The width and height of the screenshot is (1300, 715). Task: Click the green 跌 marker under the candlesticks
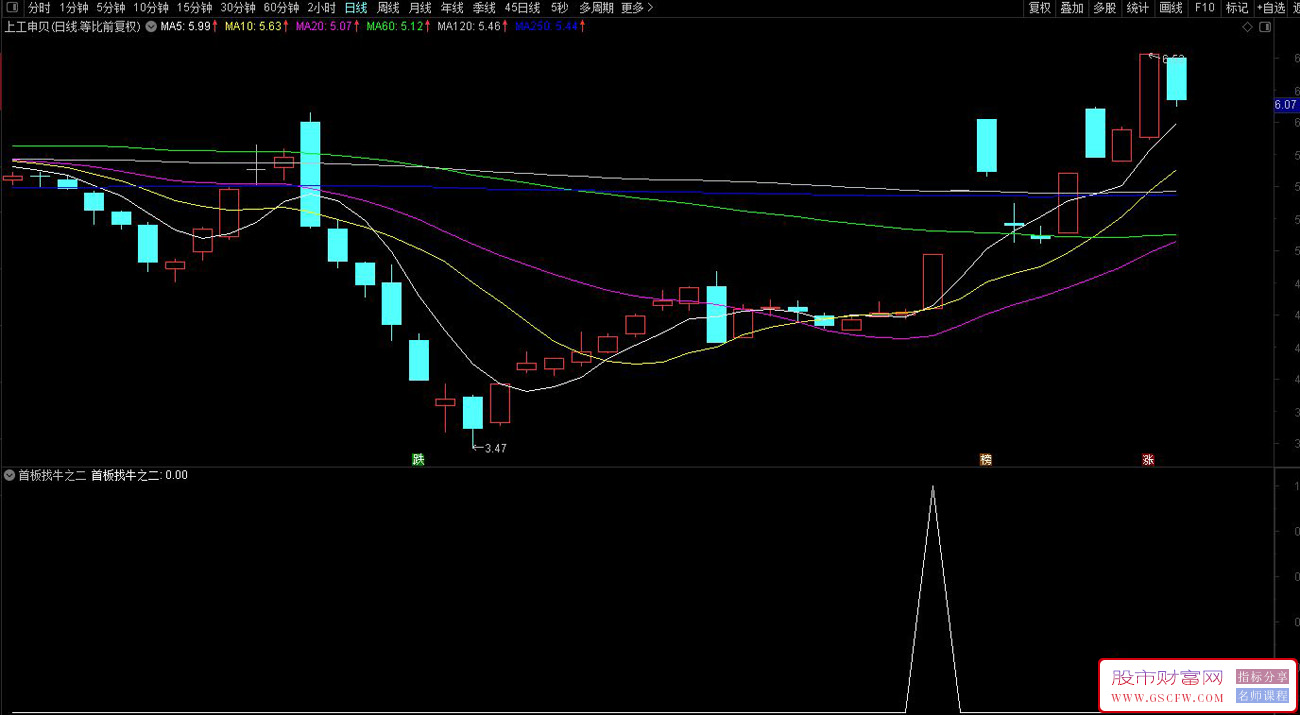(x=418, y=460)
